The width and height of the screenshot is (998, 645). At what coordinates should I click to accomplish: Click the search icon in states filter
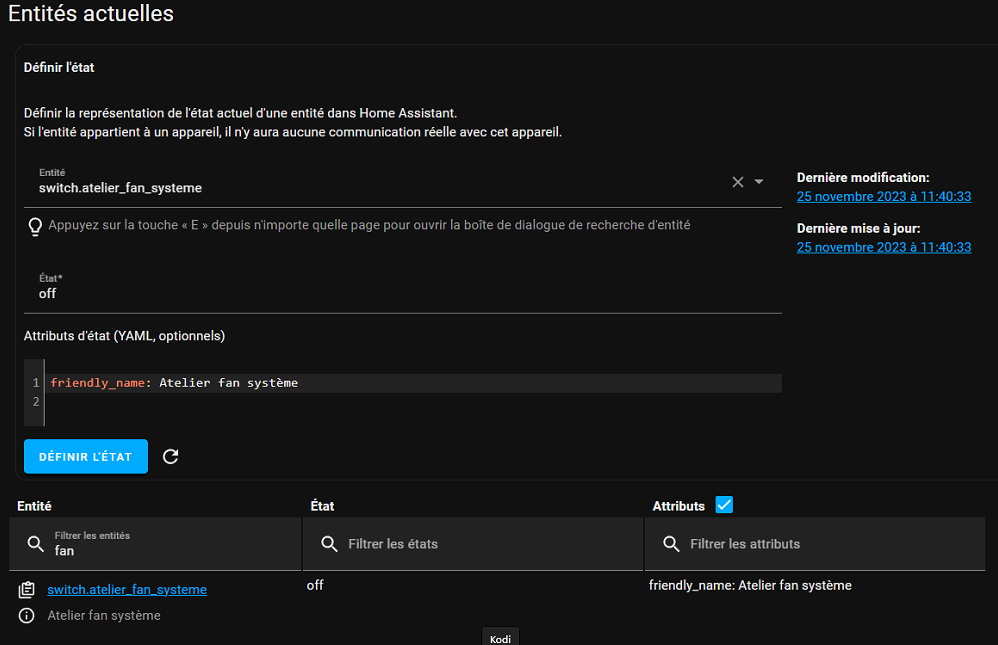pyautogui.click(x=329, y=544)
